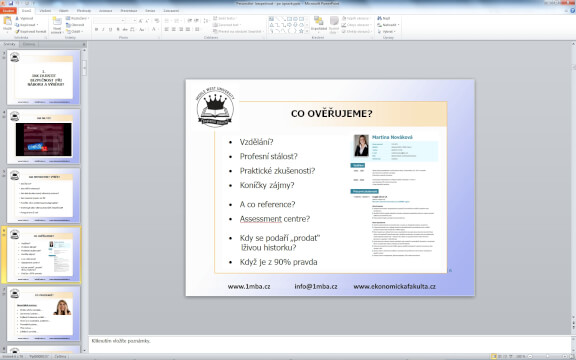
Task: Toggle italic text formatting
Action: (x=103, y=29)
